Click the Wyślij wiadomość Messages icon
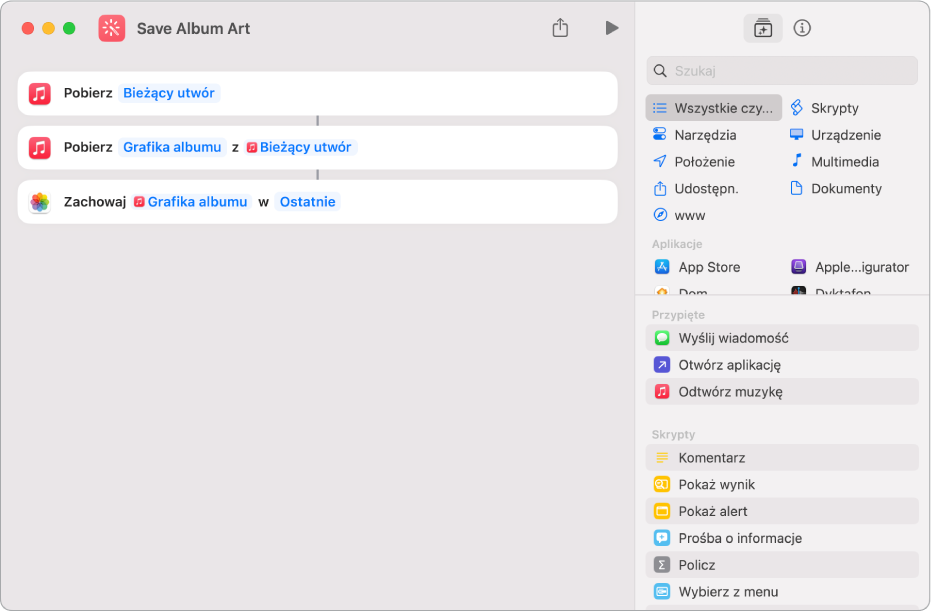This screenshot has height=612, width=931. pos(662,338)
